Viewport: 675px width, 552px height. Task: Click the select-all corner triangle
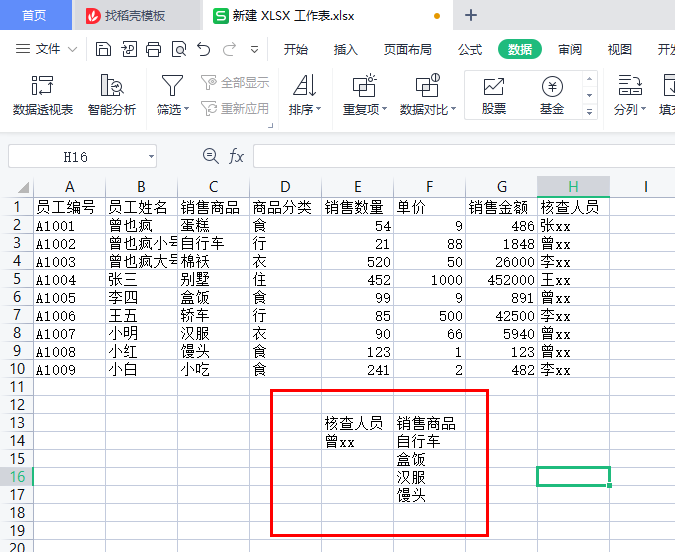[23, 187]
